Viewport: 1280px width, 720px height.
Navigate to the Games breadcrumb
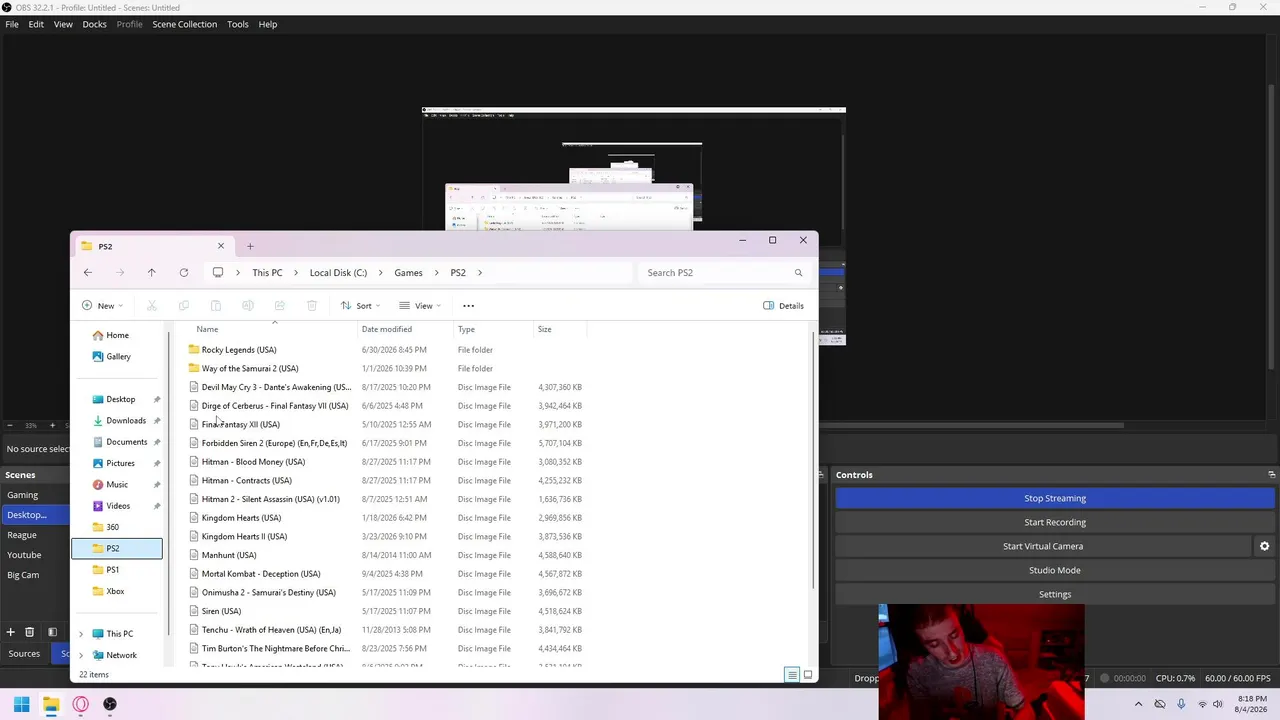408,273
